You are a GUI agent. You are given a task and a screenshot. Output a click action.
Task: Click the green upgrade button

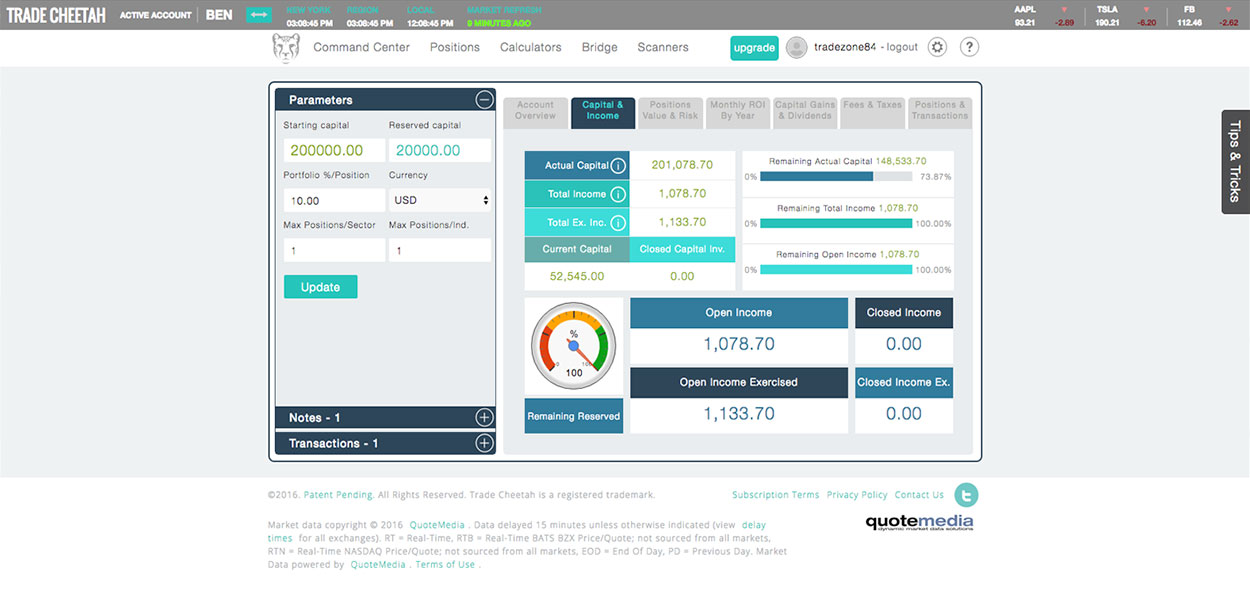[x=754, y=48]
